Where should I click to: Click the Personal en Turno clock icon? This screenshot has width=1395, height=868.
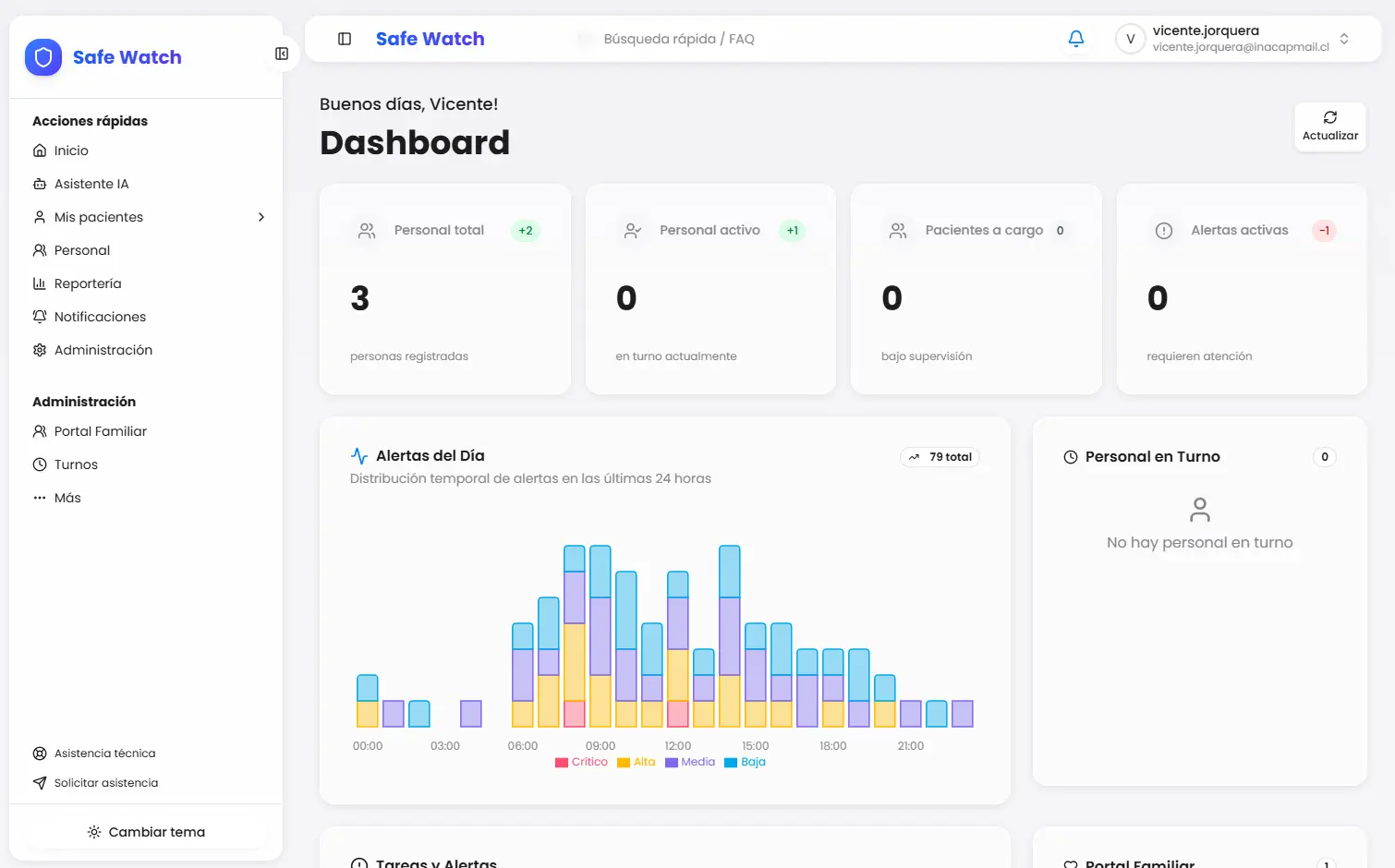1070,456
